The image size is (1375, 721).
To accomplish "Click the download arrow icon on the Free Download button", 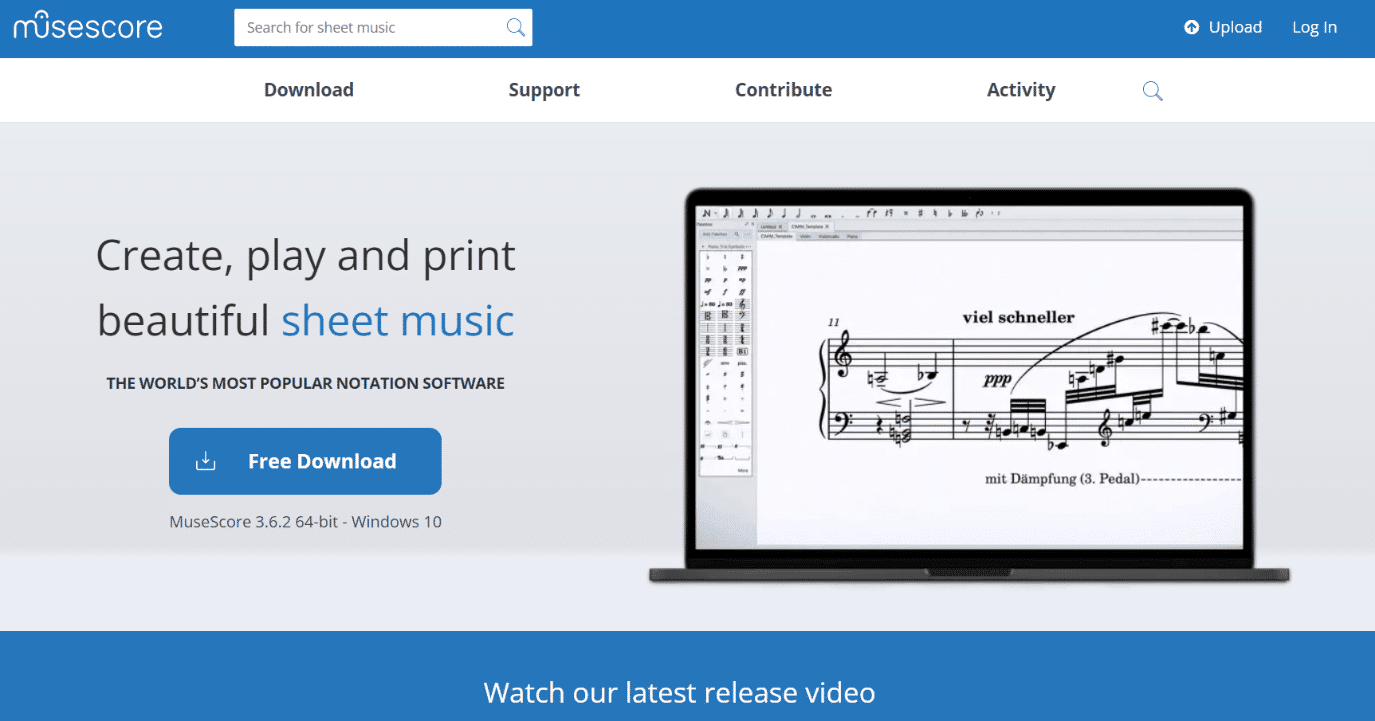I will 205,461.
